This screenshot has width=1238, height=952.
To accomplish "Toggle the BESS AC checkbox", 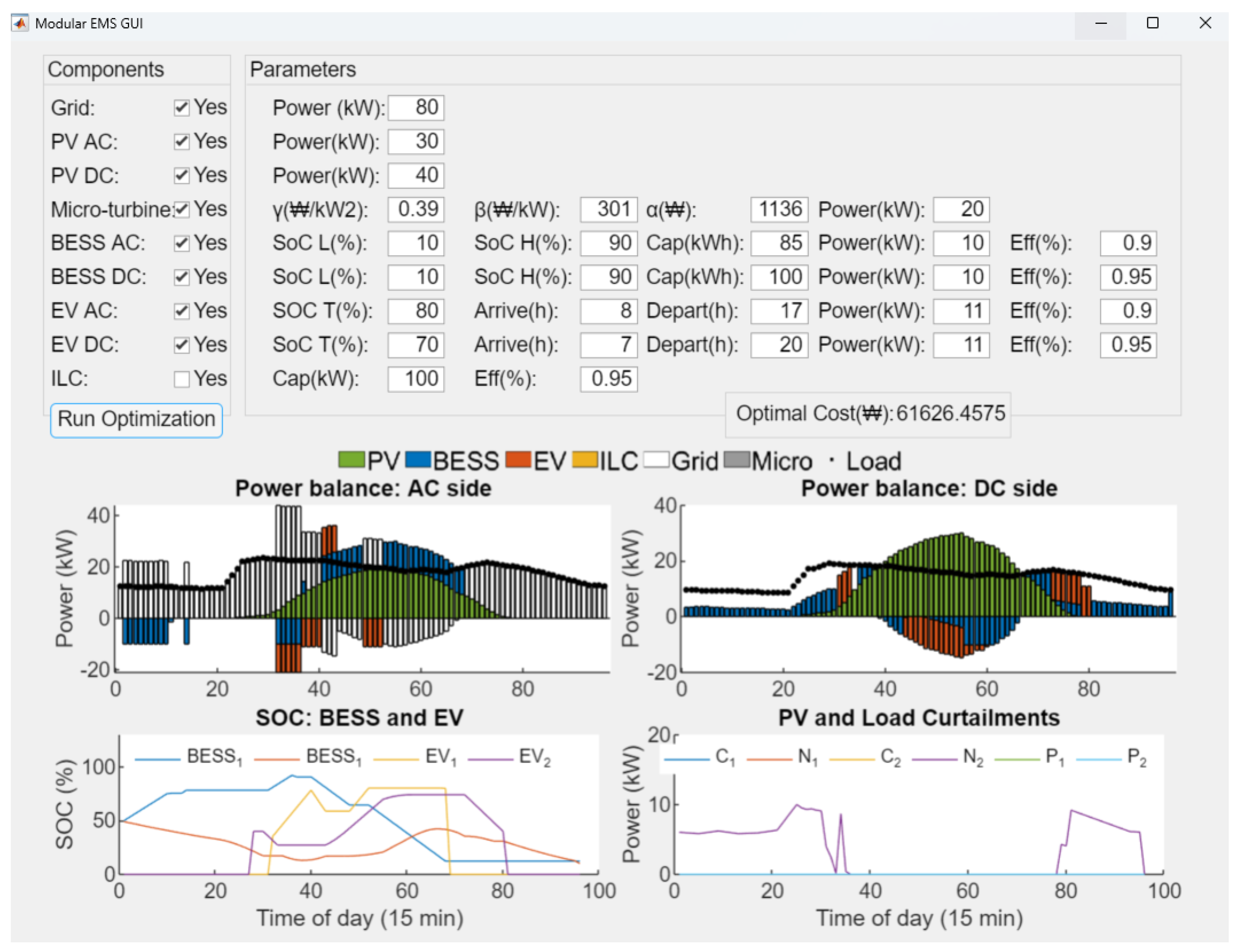I will point(181,244).
